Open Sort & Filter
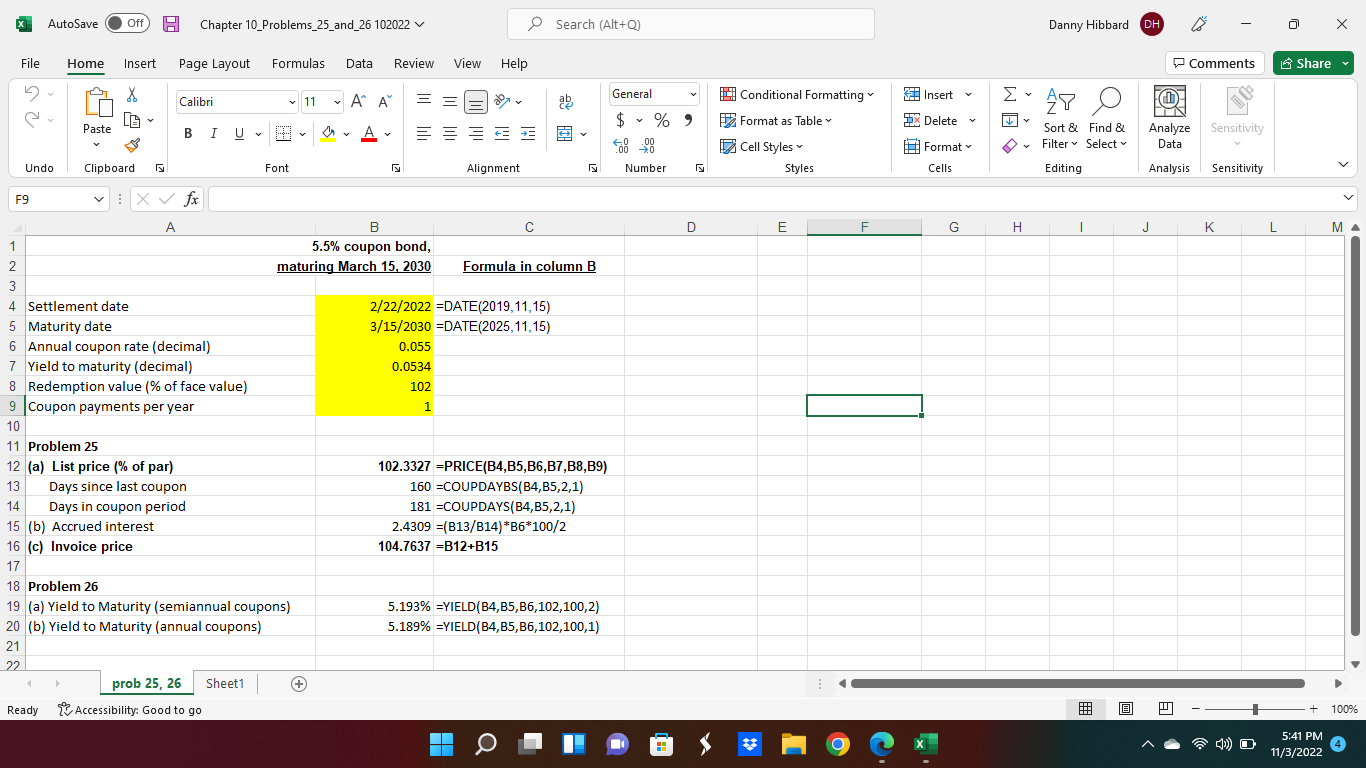 pyautogui.click(x=1060, y=118)
